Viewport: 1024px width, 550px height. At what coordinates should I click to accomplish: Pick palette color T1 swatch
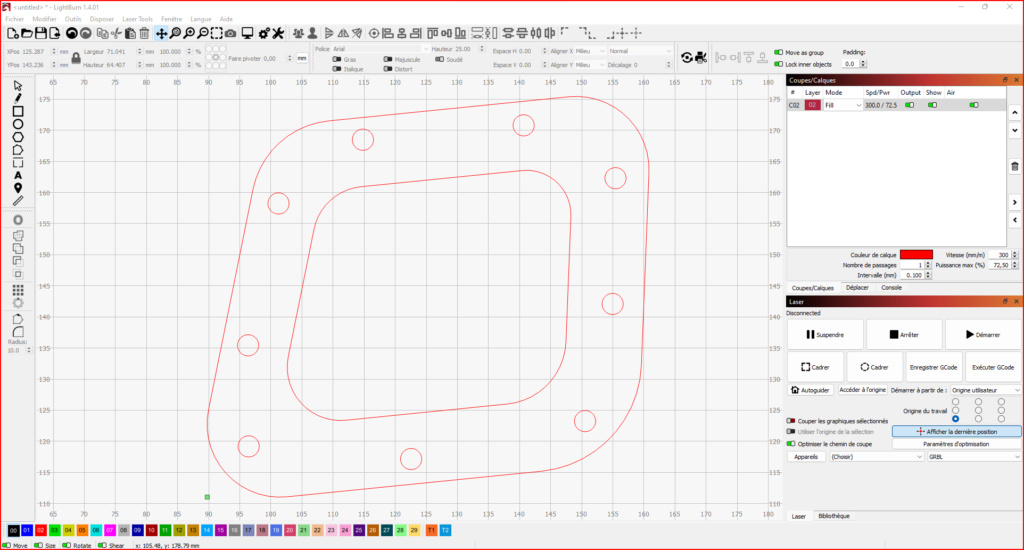[x=431, y=530]
